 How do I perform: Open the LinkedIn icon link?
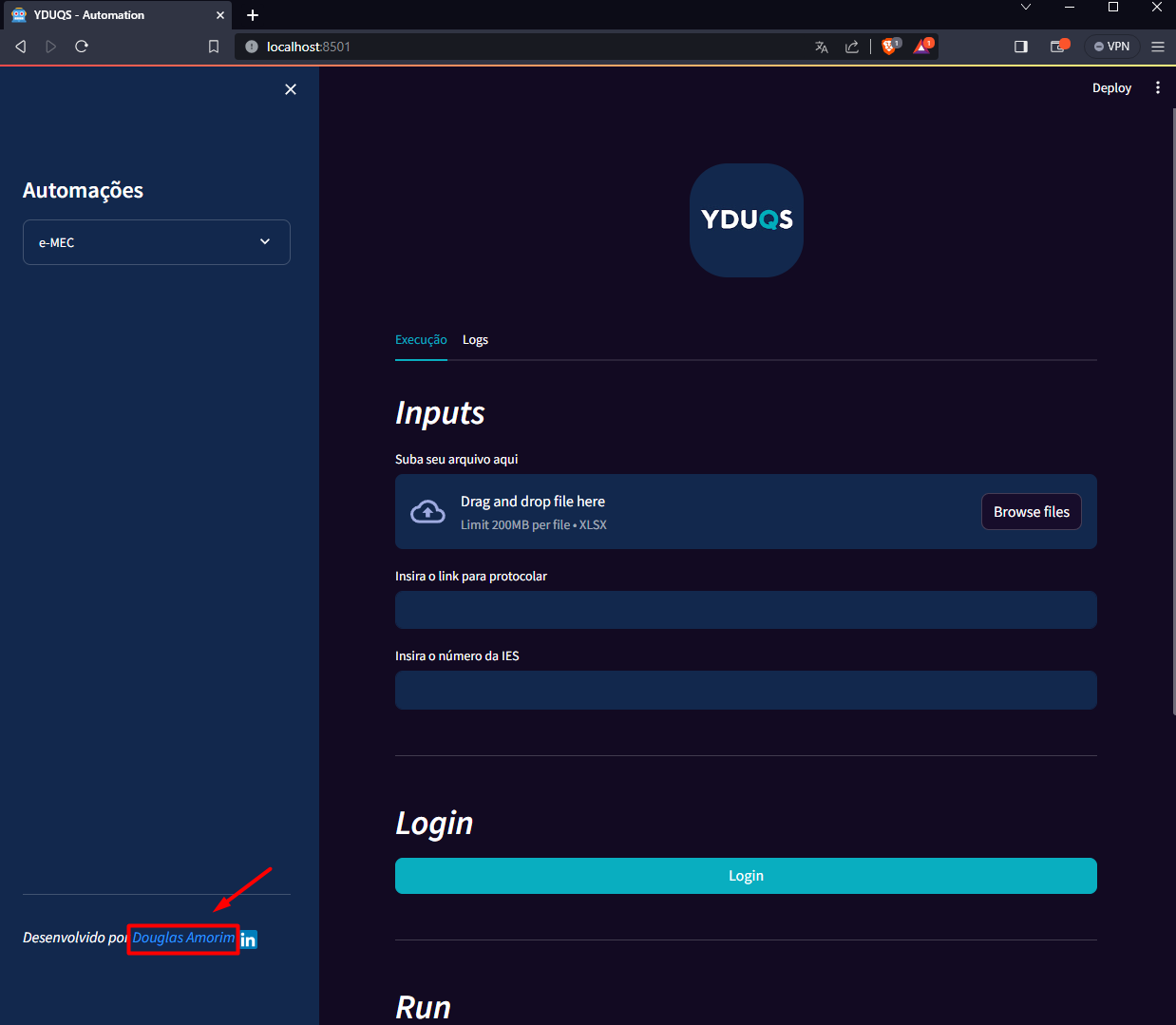click(x=248, y=940)
